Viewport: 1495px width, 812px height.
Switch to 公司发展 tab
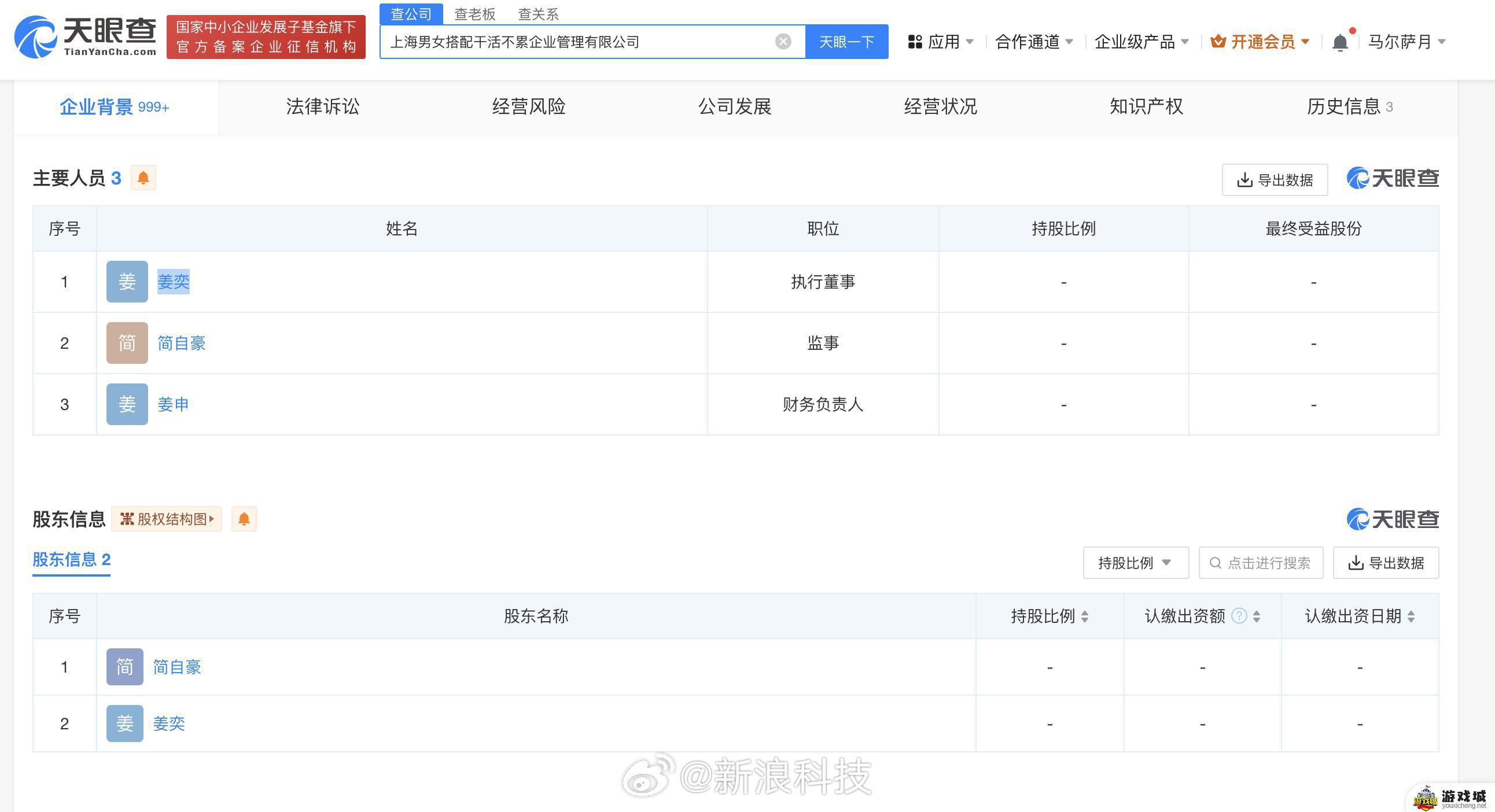click(735, 107)
